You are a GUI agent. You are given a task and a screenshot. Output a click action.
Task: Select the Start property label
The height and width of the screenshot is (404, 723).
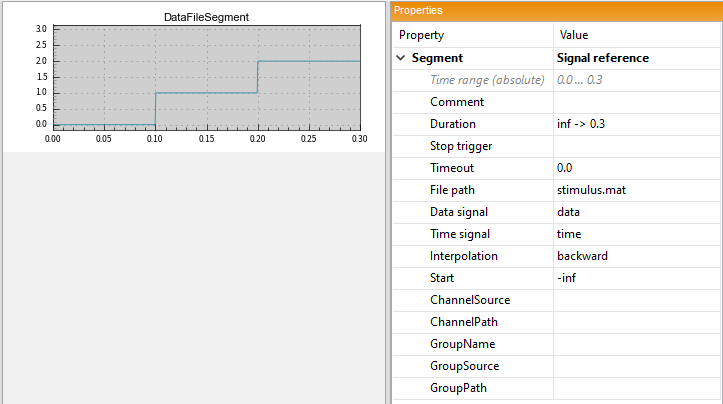442,278
